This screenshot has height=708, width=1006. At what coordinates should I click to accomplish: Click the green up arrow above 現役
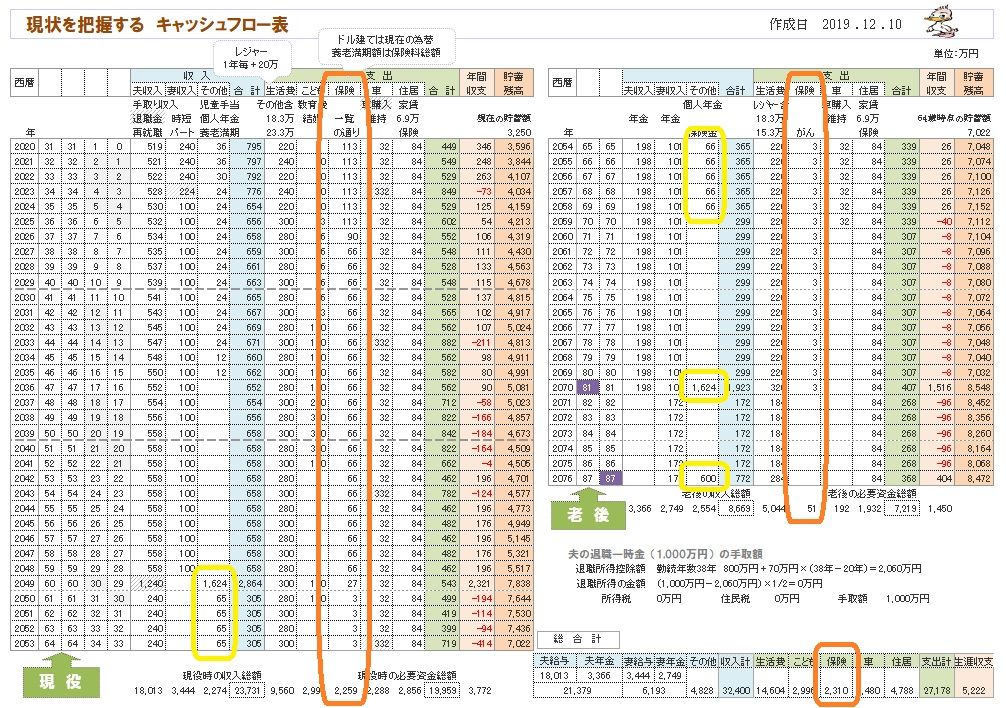[59, 663]
